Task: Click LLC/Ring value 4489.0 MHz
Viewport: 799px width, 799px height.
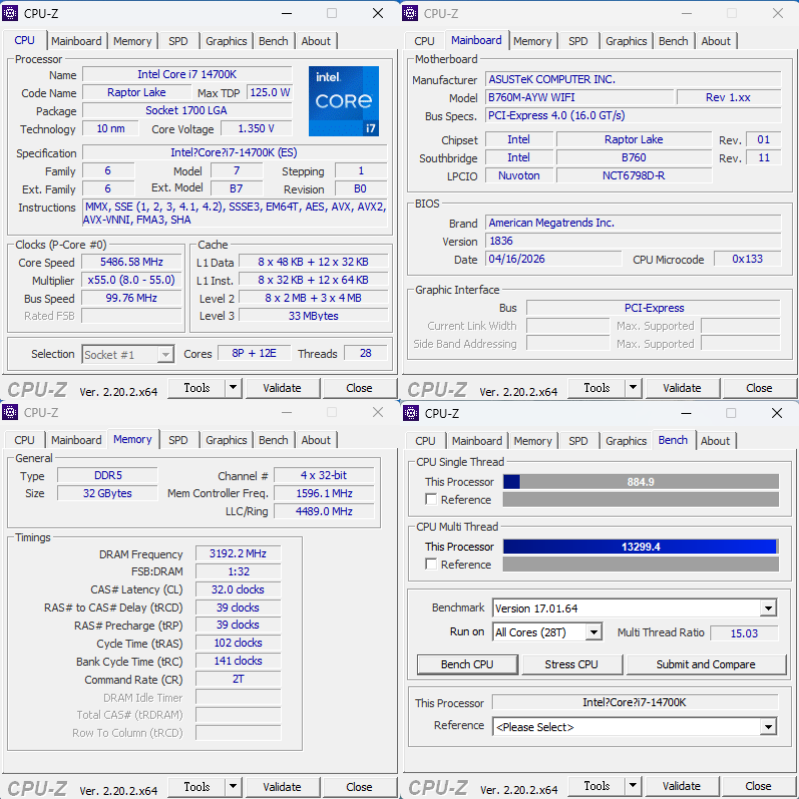Action: pos(324,511)
